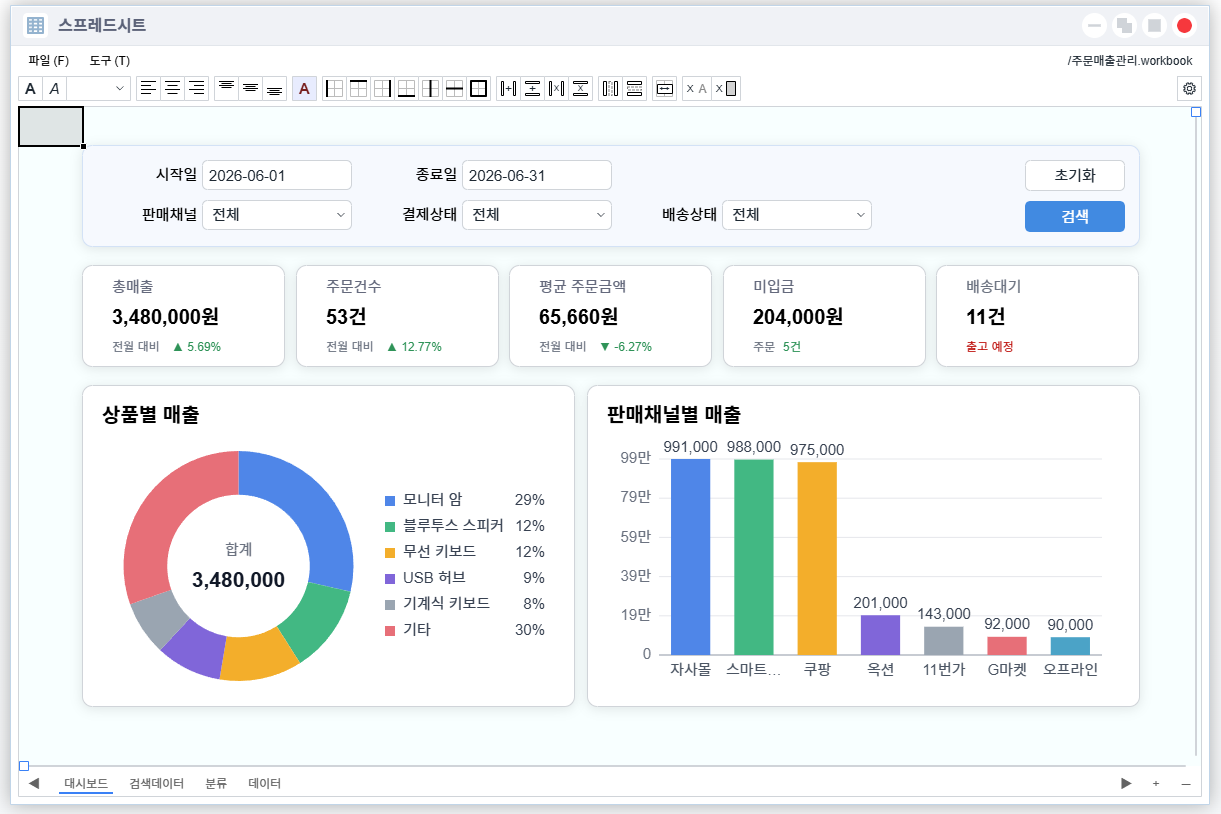The height and width of the screenshot is (814, 1221).
Task: Click the 자사몰 bar in chart
Action: (x=691, y=557)
